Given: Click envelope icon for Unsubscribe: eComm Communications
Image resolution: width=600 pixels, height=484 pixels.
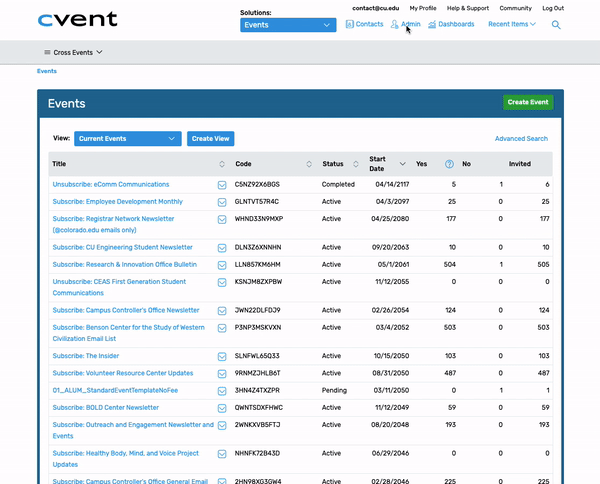Looking at the screenshot, I should pos(222,185).
